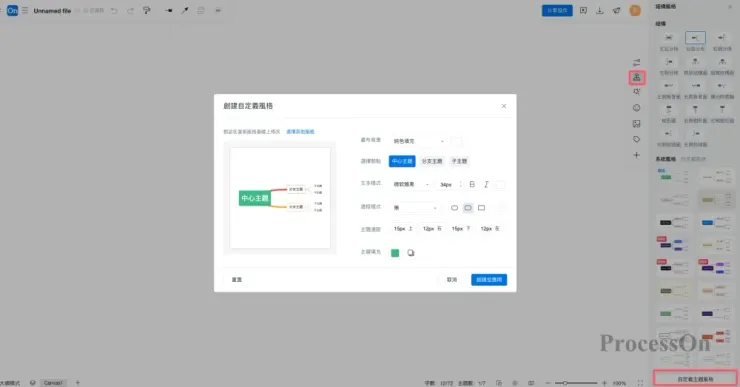Click the highlighted structure icon in right sidebar
The height and width of the screenshot is (387, 740).
[637, 77]
